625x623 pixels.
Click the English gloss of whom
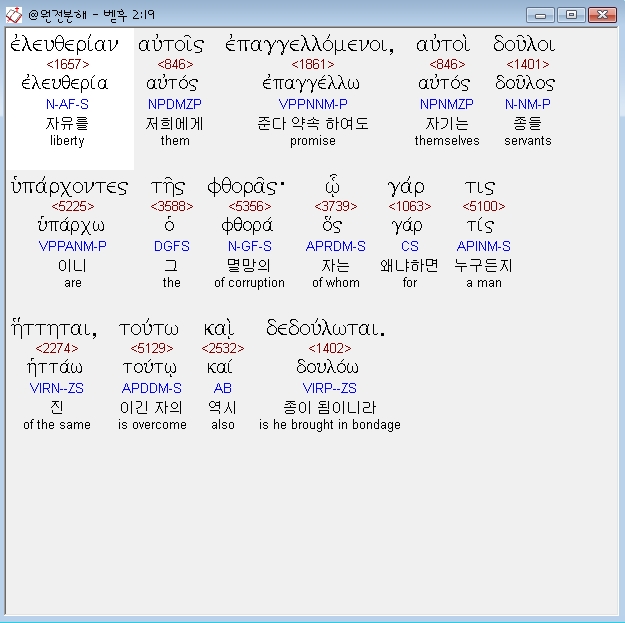[336, 283]
